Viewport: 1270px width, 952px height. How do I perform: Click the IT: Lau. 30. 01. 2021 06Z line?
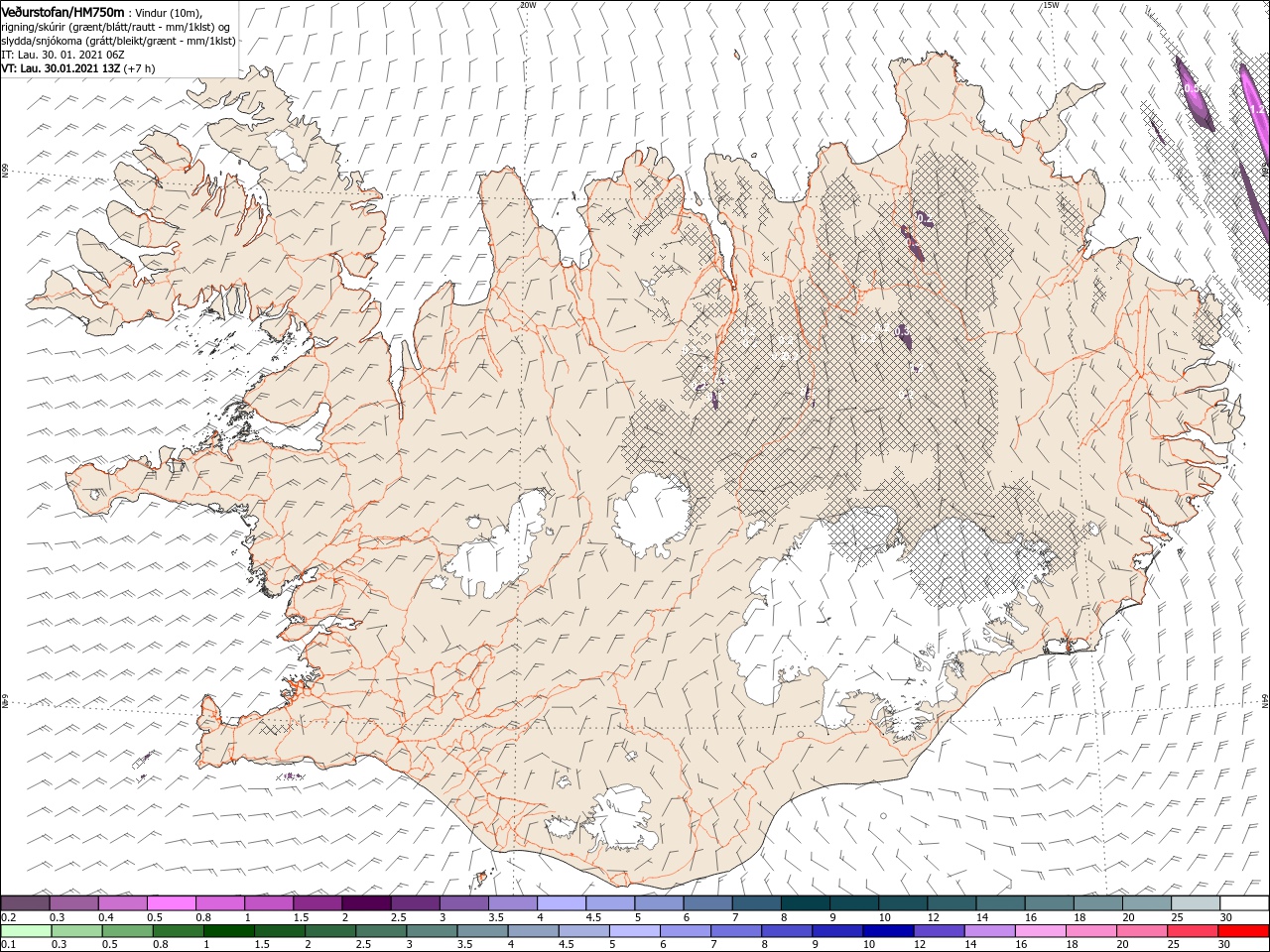[64, 55]
